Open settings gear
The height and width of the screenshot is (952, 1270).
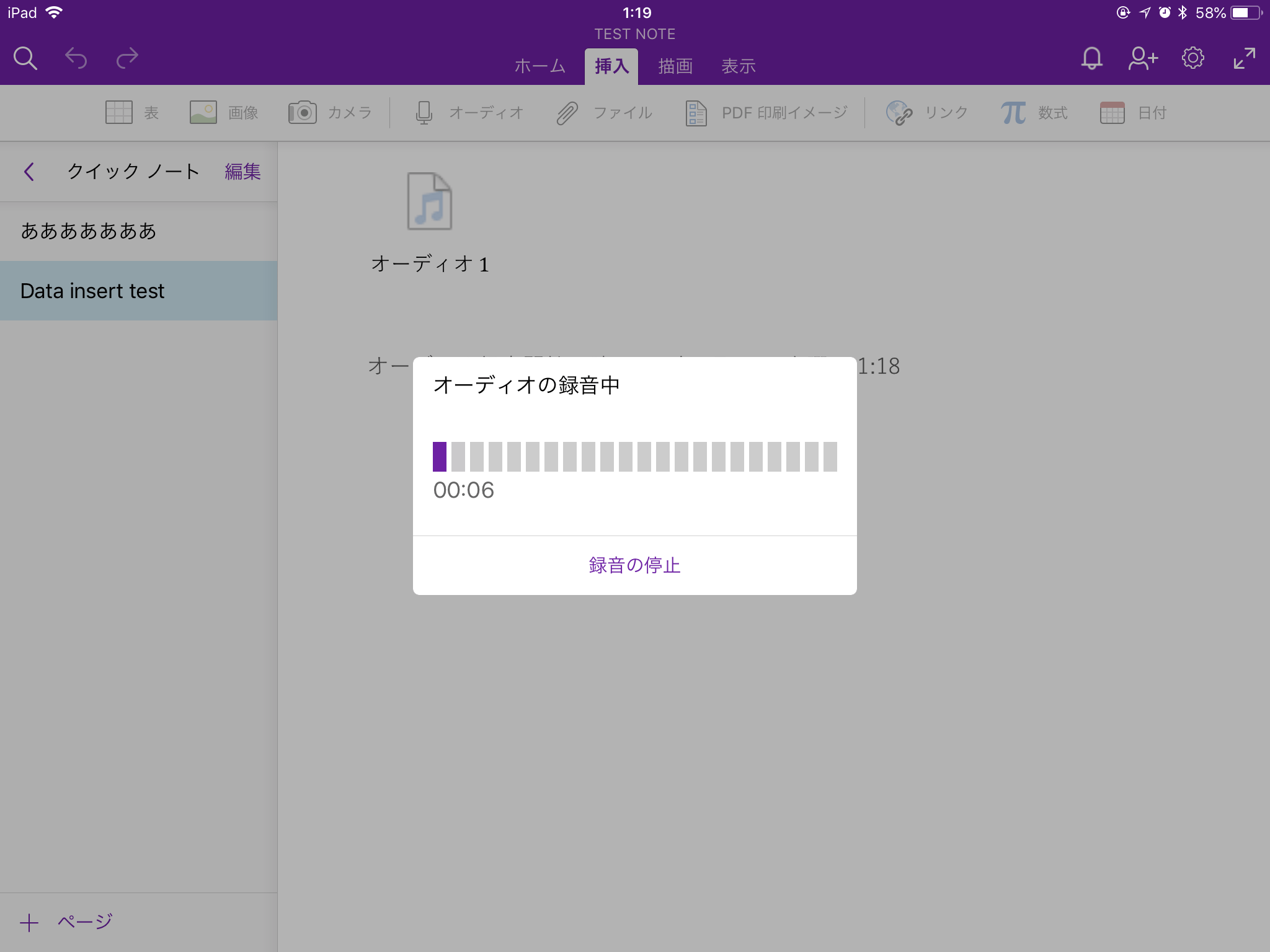[x=1192, y=58]
